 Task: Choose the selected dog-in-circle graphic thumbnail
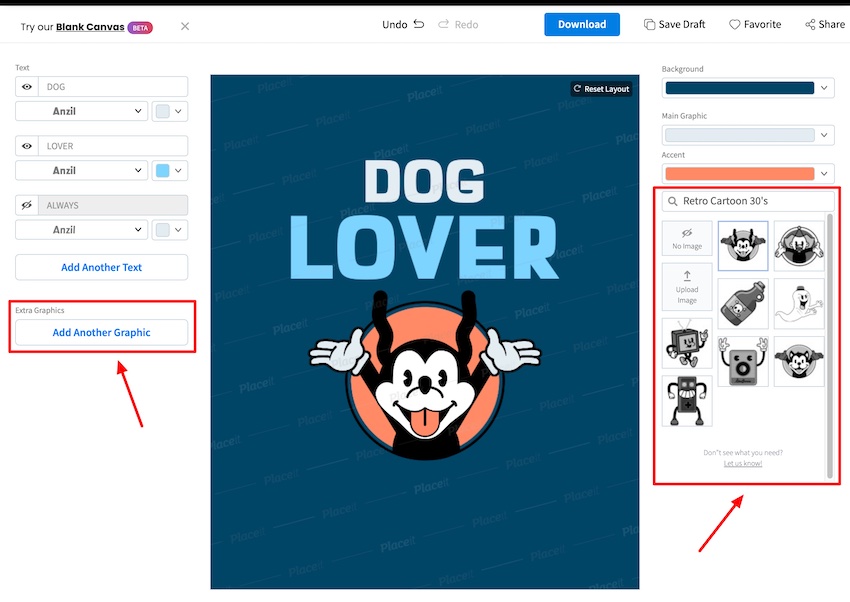tap(743, 245)
